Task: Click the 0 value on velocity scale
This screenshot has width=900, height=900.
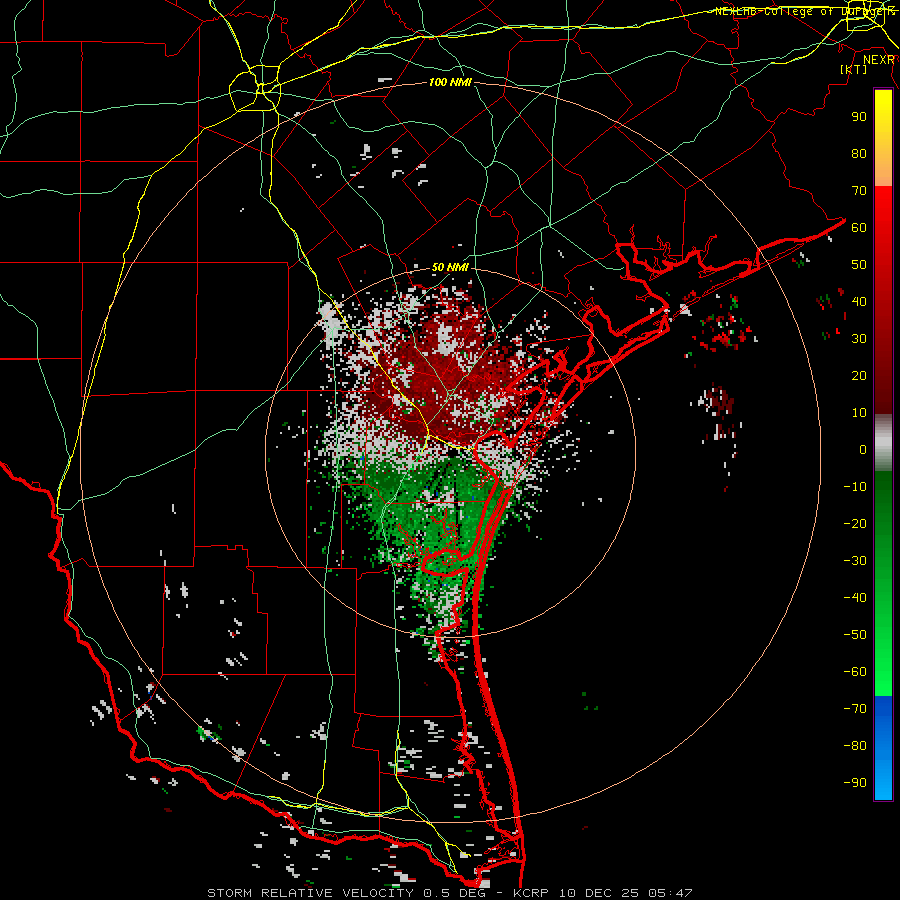Action: point(863,449)
